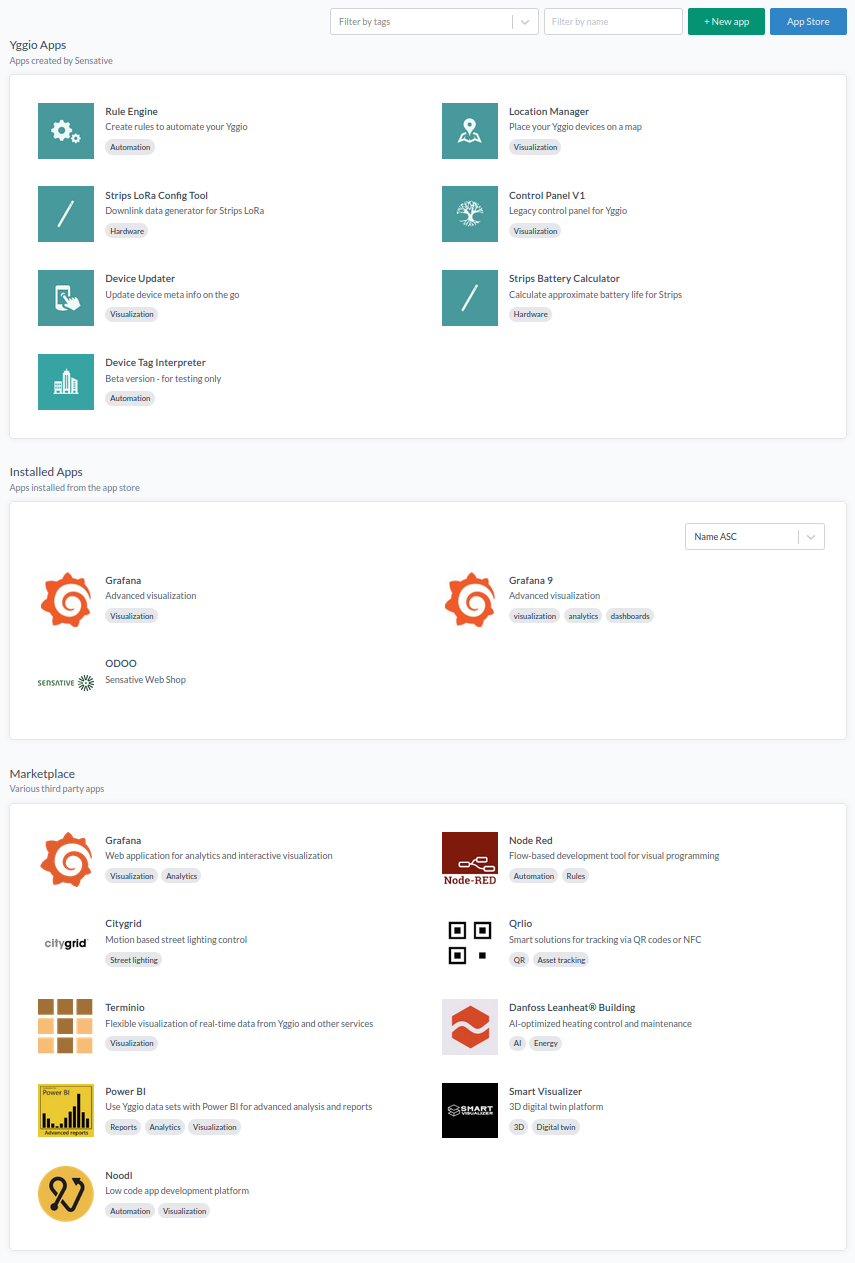The height and width of the screenshot is (1263, 855).
Task: Click the Power BI chart icon
Action: [x=66, y=1110]
